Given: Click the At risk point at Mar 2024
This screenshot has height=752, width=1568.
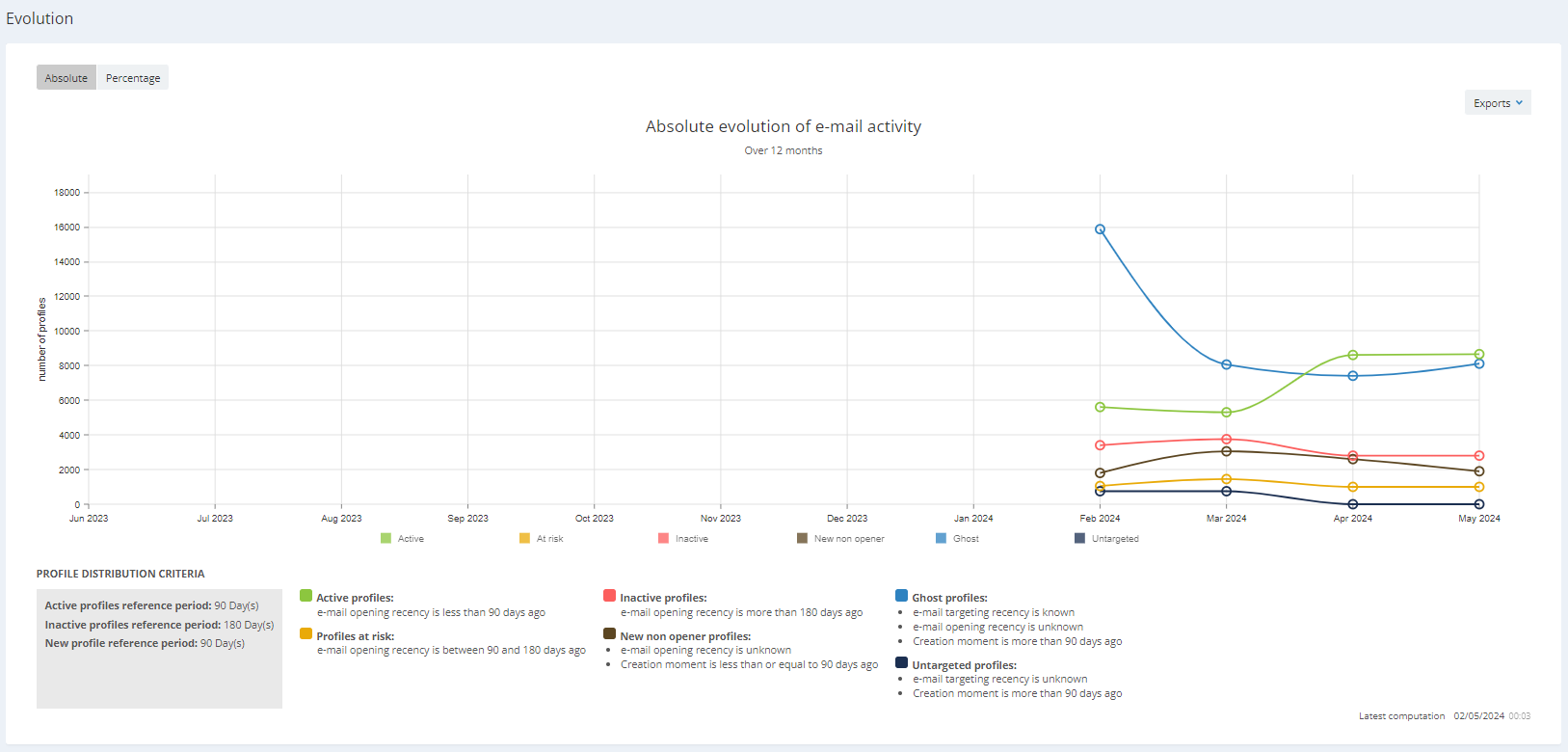Looking at the screenshot, I should [1226, 479].
